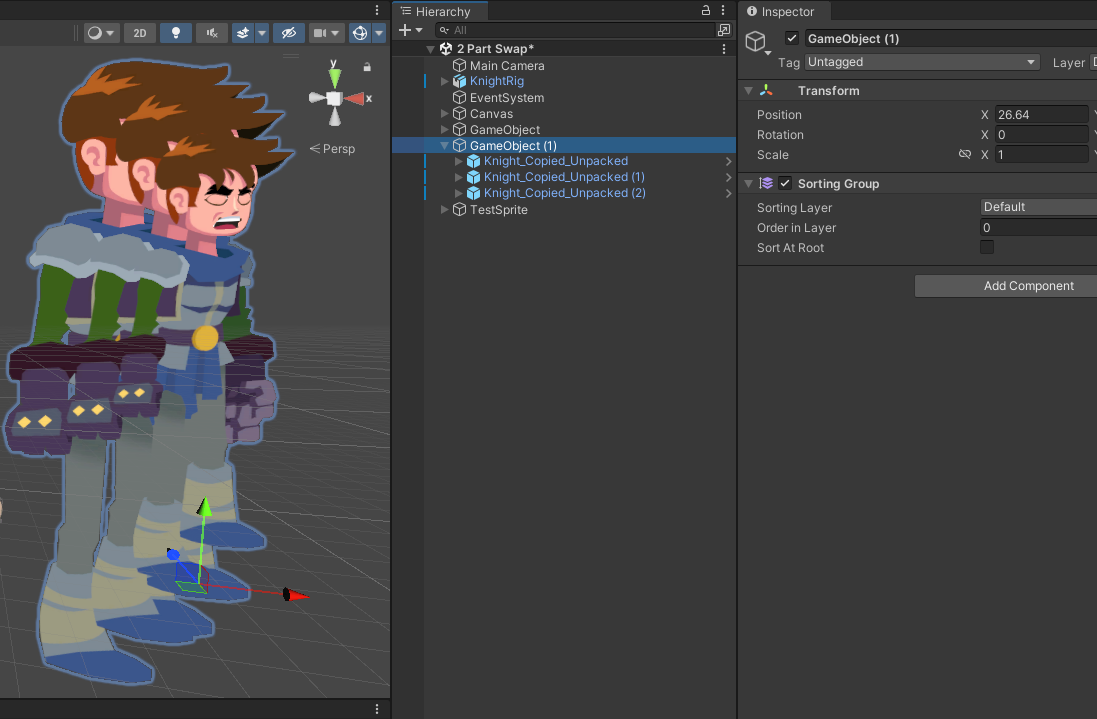The image size is (1097, 719).
Task: Expand Canvas object arrow
Action: coord(444,113)
